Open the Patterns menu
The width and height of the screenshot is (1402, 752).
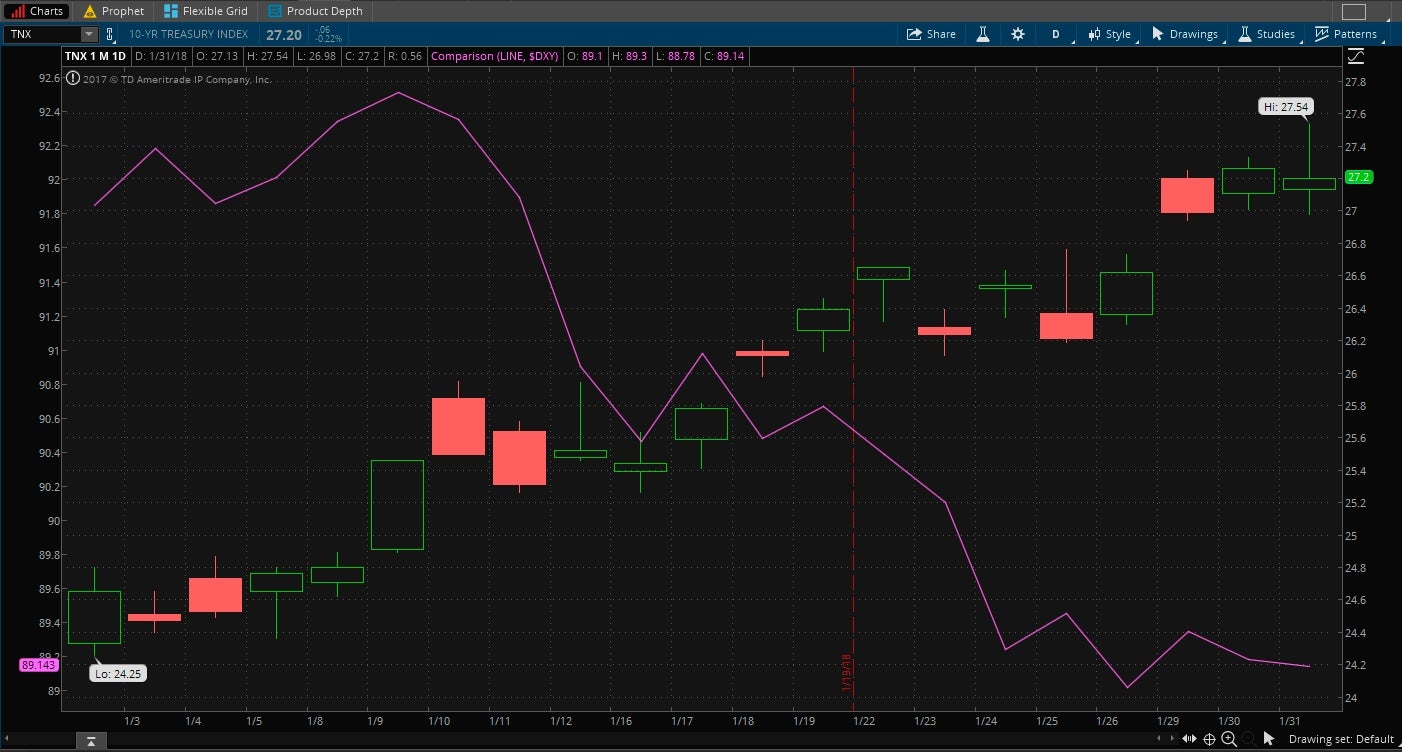[x=1345, y=34]
